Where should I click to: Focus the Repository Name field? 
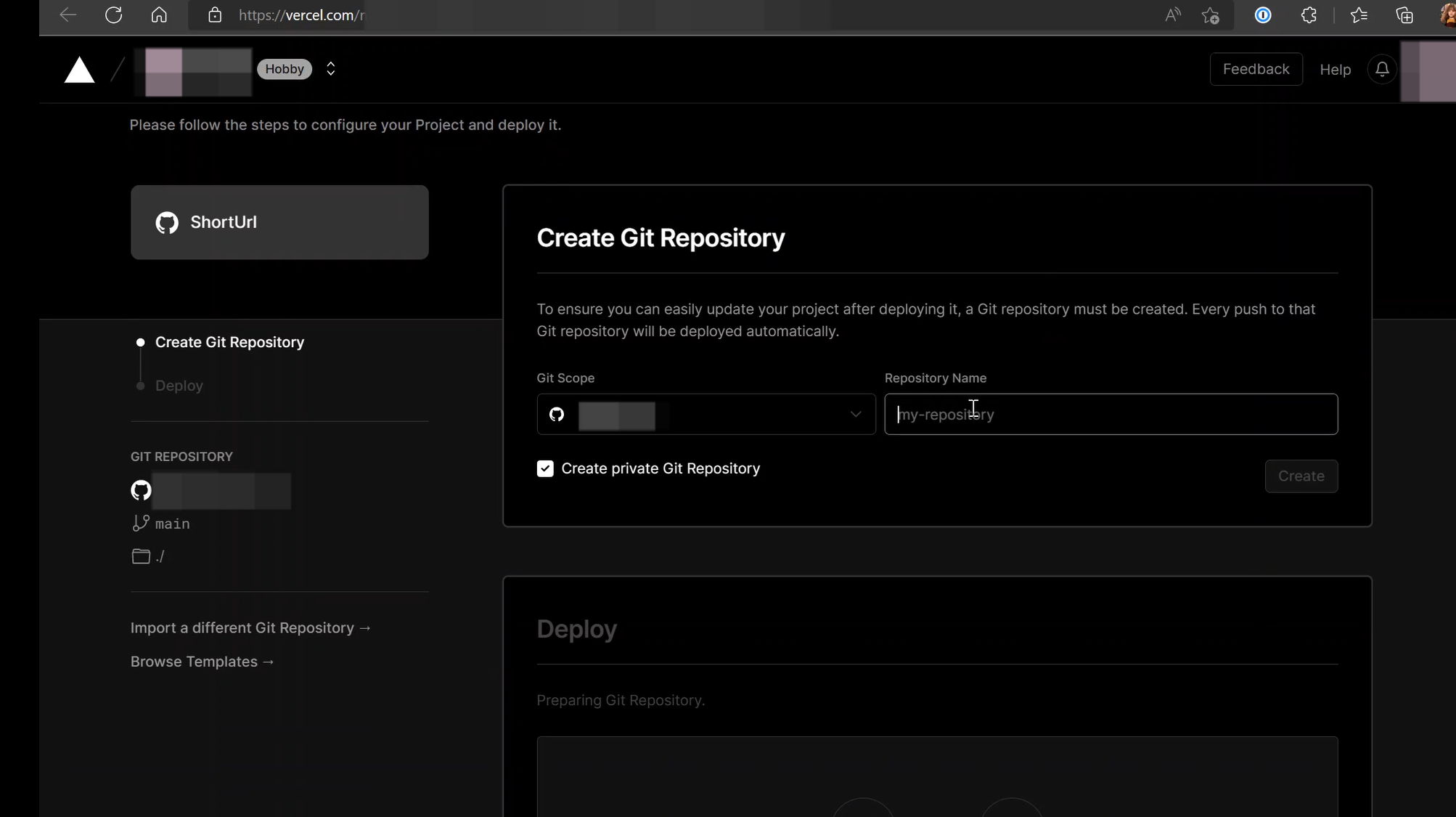point(1111,414)
